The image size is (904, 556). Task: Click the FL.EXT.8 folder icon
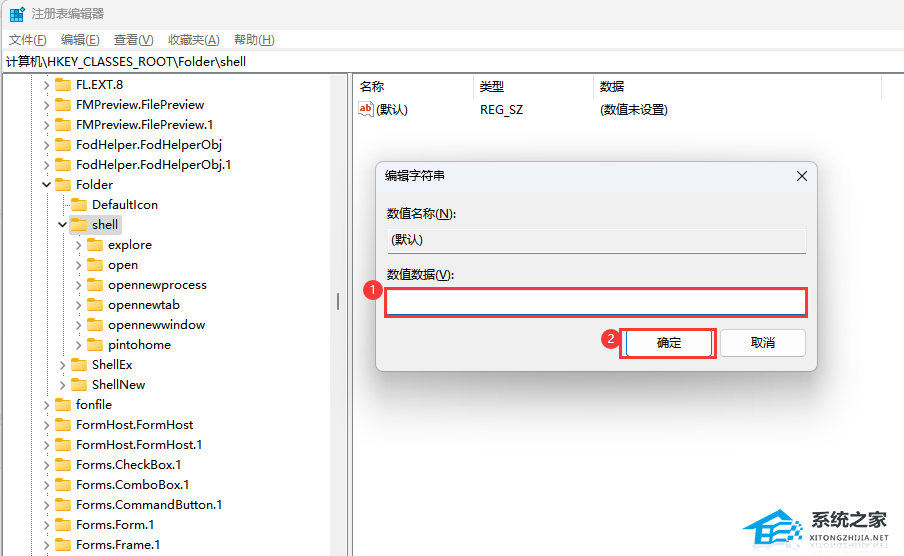[63, 85]
